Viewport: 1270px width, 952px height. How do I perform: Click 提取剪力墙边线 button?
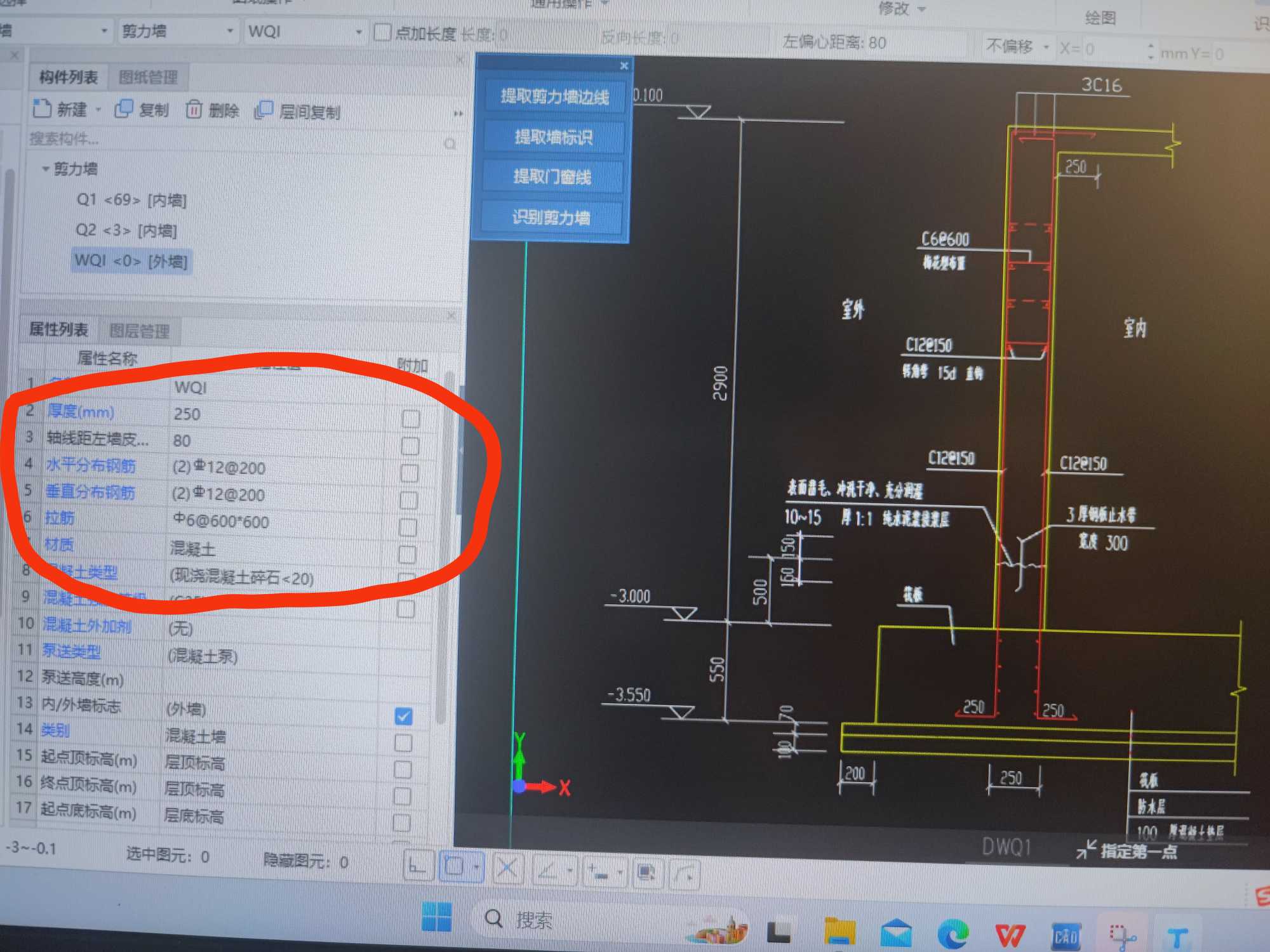pos(554,96)
